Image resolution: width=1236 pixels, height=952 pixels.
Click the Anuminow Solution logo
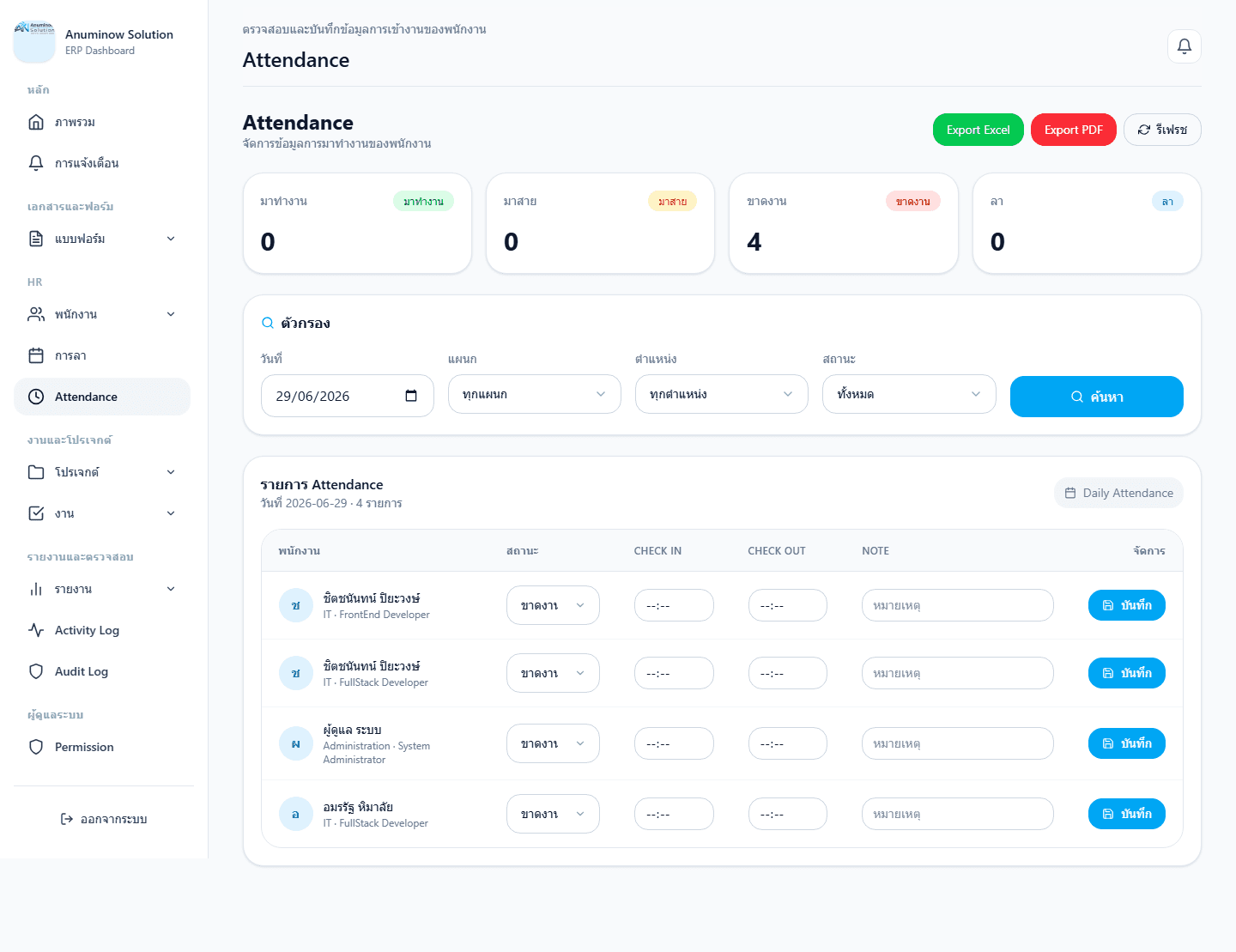coord(34,41)
